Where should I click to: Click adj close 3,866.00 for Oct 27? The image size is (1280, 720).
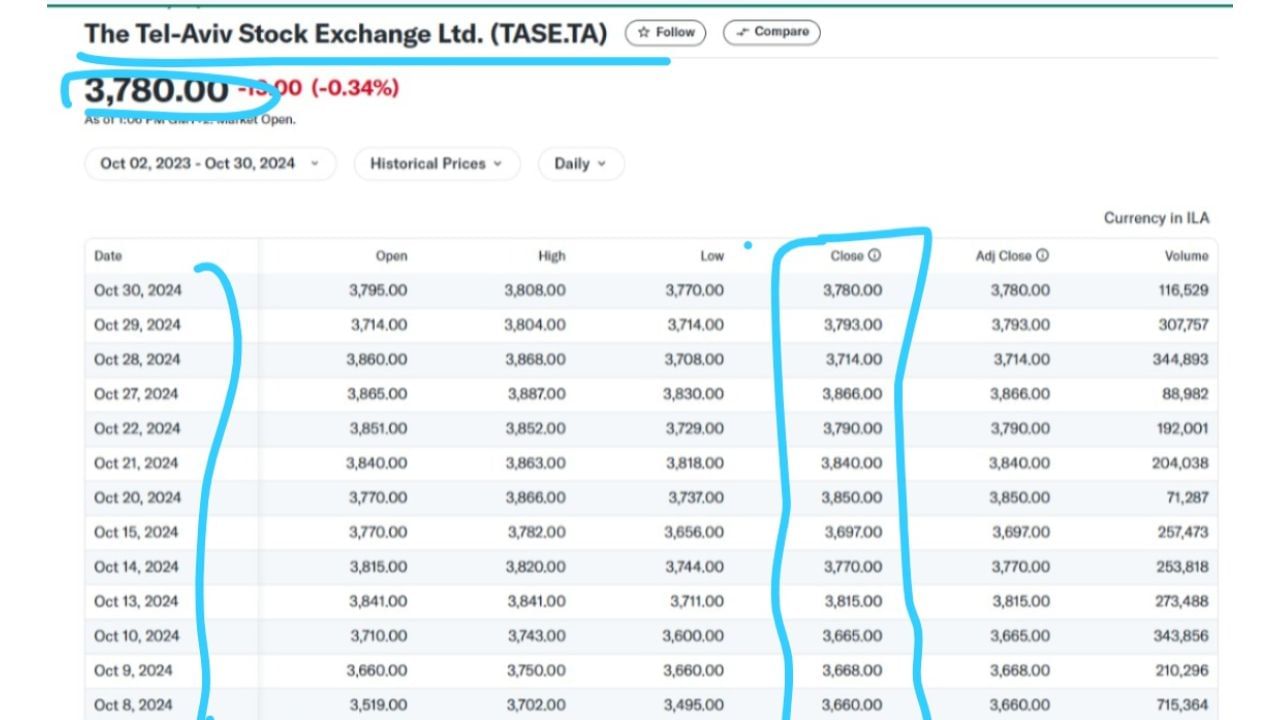click(x=1020, y=394)
